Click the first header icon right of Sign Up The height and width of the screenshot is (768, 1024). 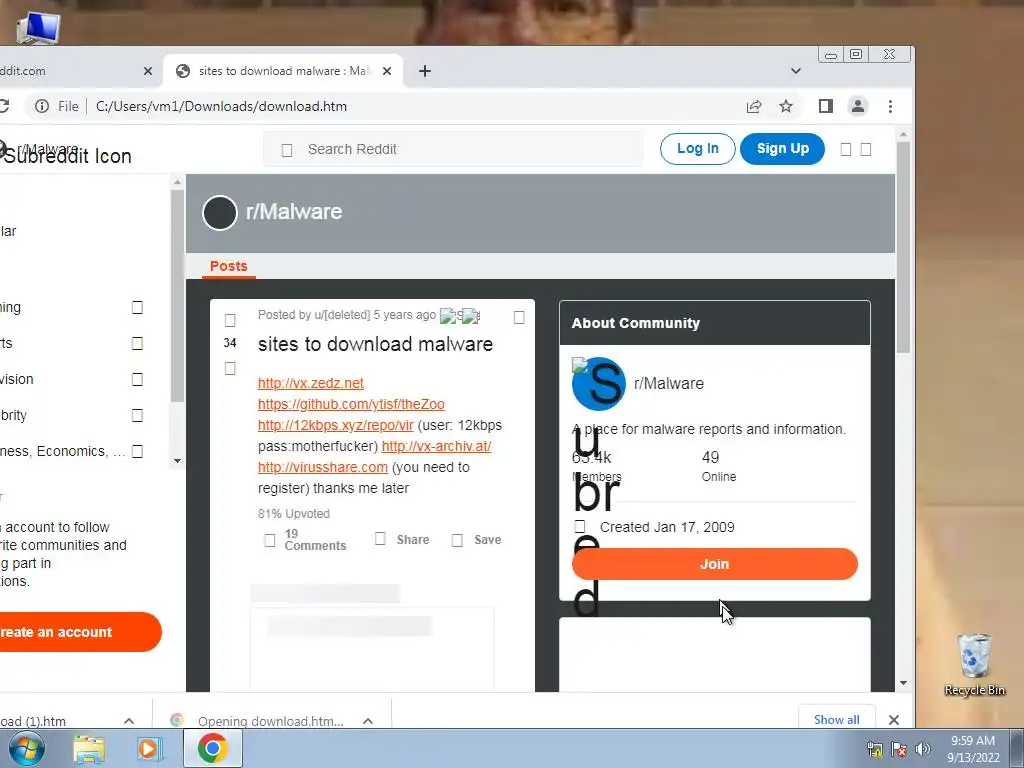pos(846,150)
